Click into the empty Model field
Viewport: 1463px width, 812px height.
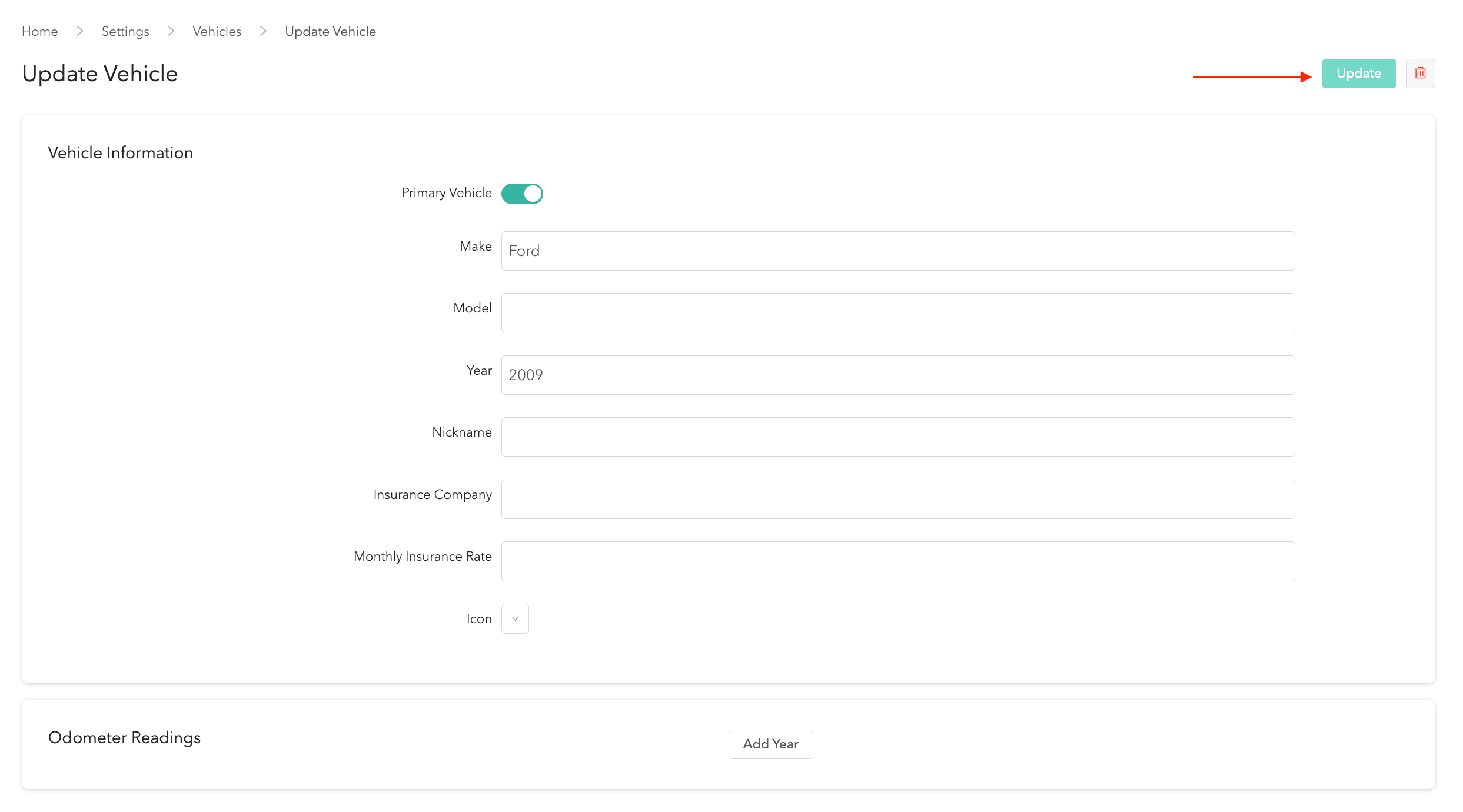click(897, 313)
